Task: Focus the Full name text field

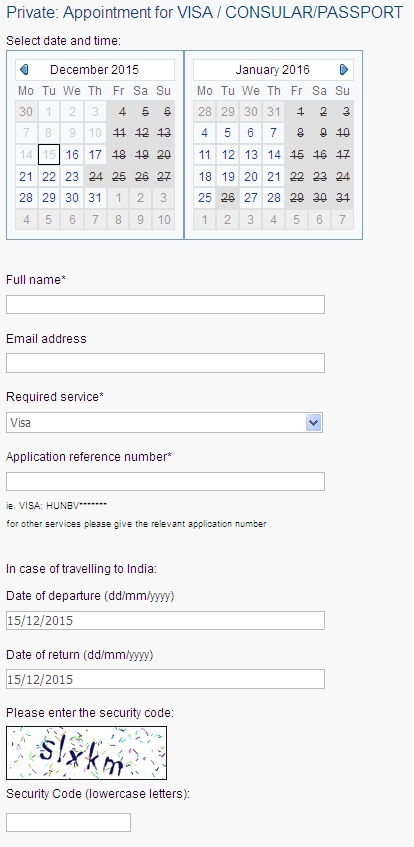Action: pyautogui.click(x=165, y=304)
